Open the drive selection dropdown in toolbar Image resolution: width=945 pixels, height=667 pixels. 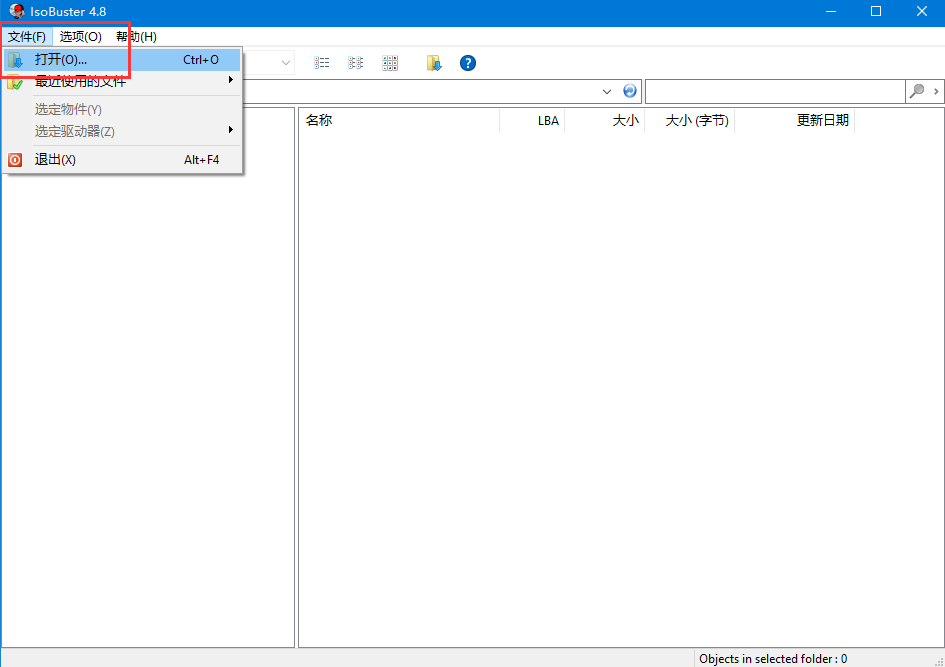[286, 63]
